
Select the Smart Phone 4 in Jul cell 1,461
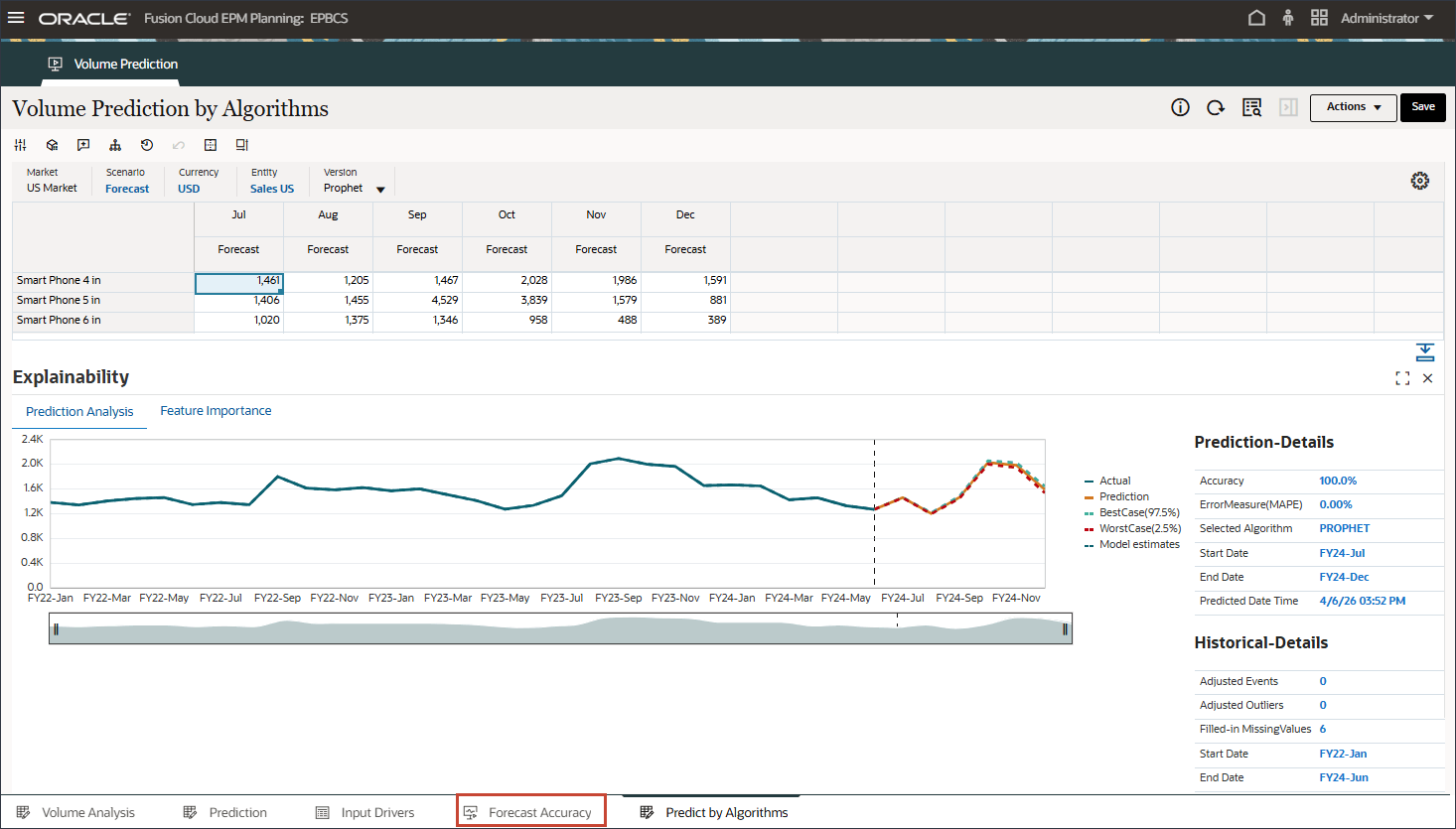(239, 283)
